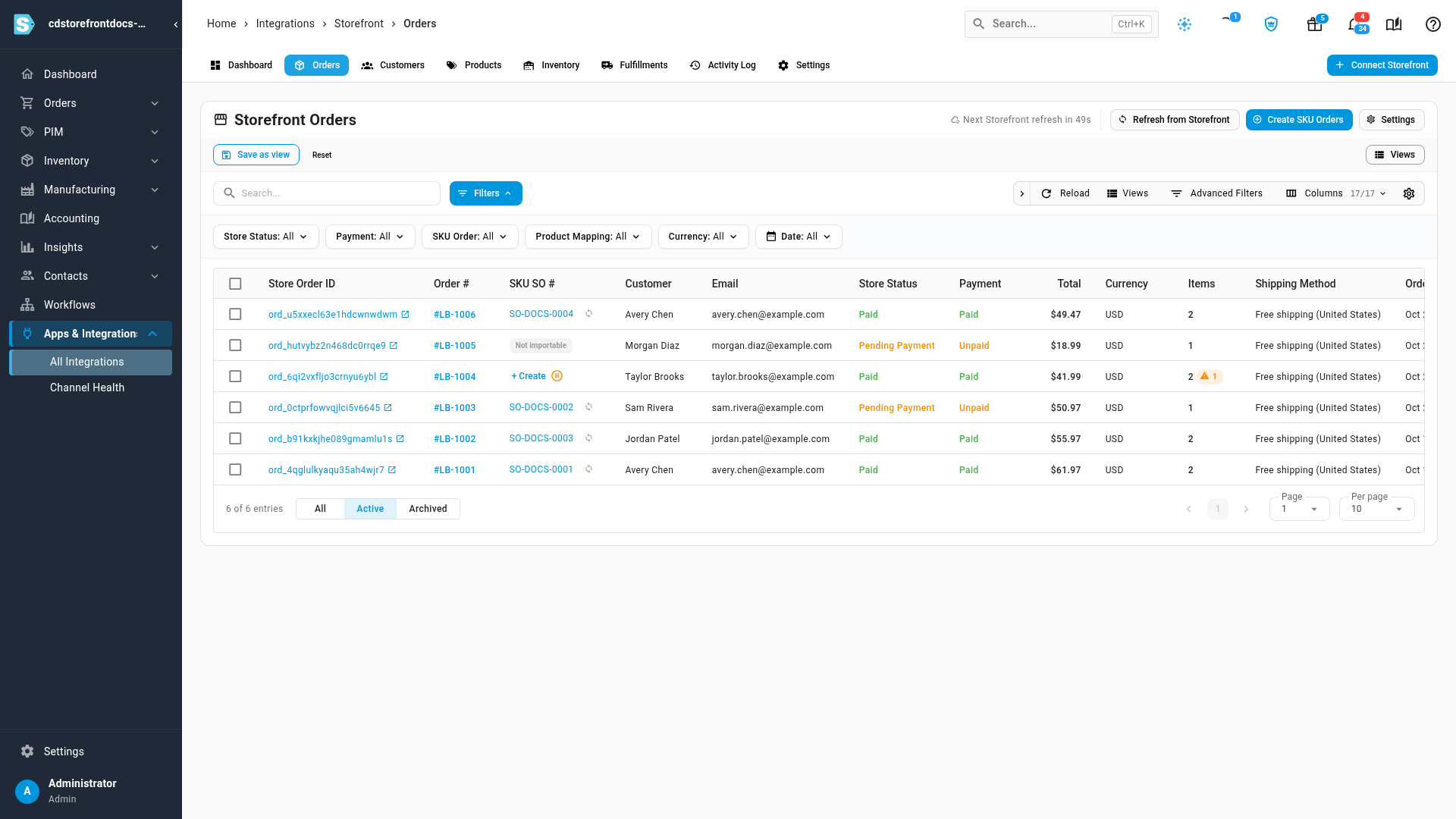This screenshot has width=1456, height=819.
Task: Click the warning badge in LB-1004 items
Action: click(1210, 376)
